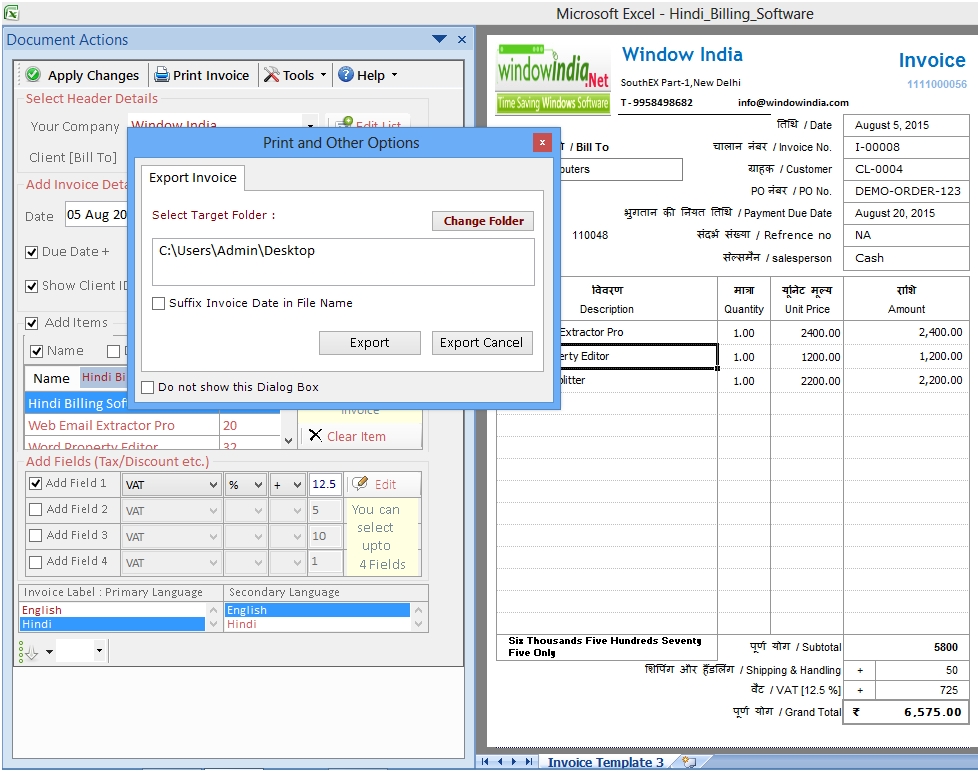Enable Add Field 2 checkbox

(36, 509)
